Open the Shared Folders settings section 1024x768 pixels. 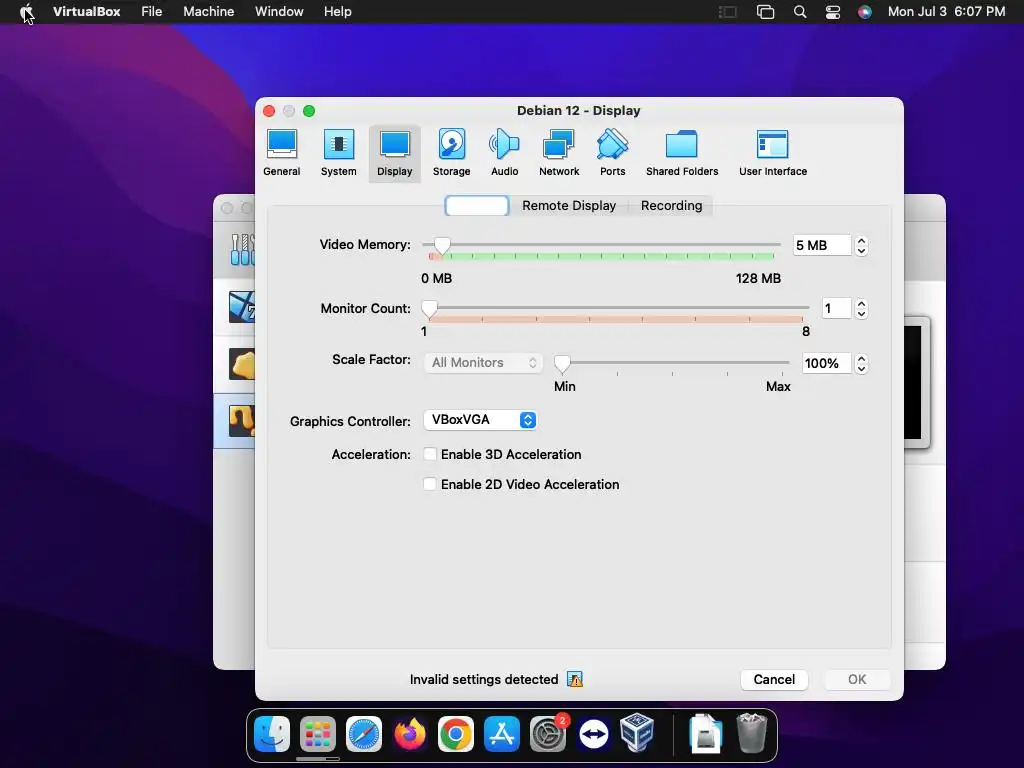point(682,153)
